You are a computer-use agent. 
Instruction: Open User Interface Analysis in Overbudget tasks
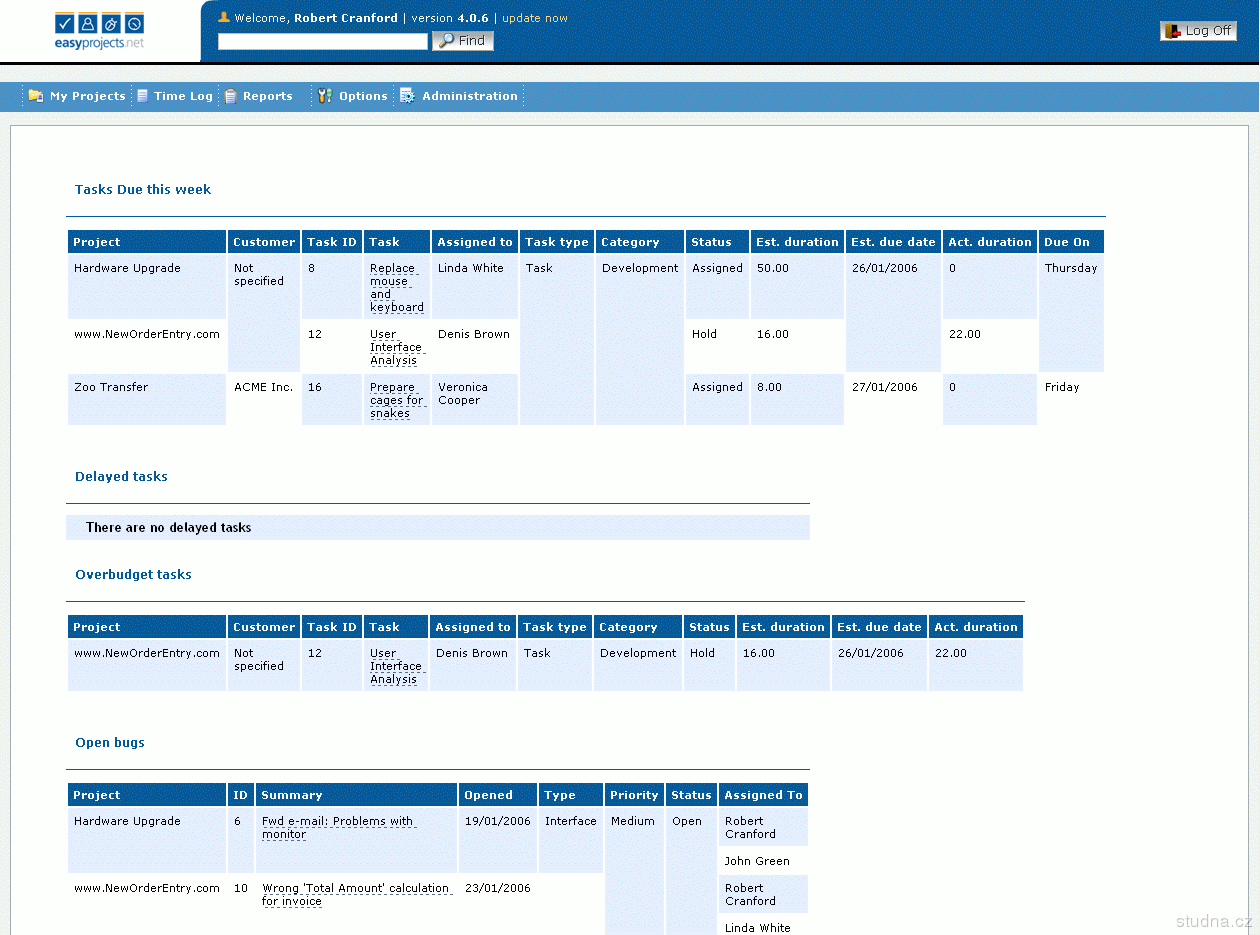coord(396,666)
